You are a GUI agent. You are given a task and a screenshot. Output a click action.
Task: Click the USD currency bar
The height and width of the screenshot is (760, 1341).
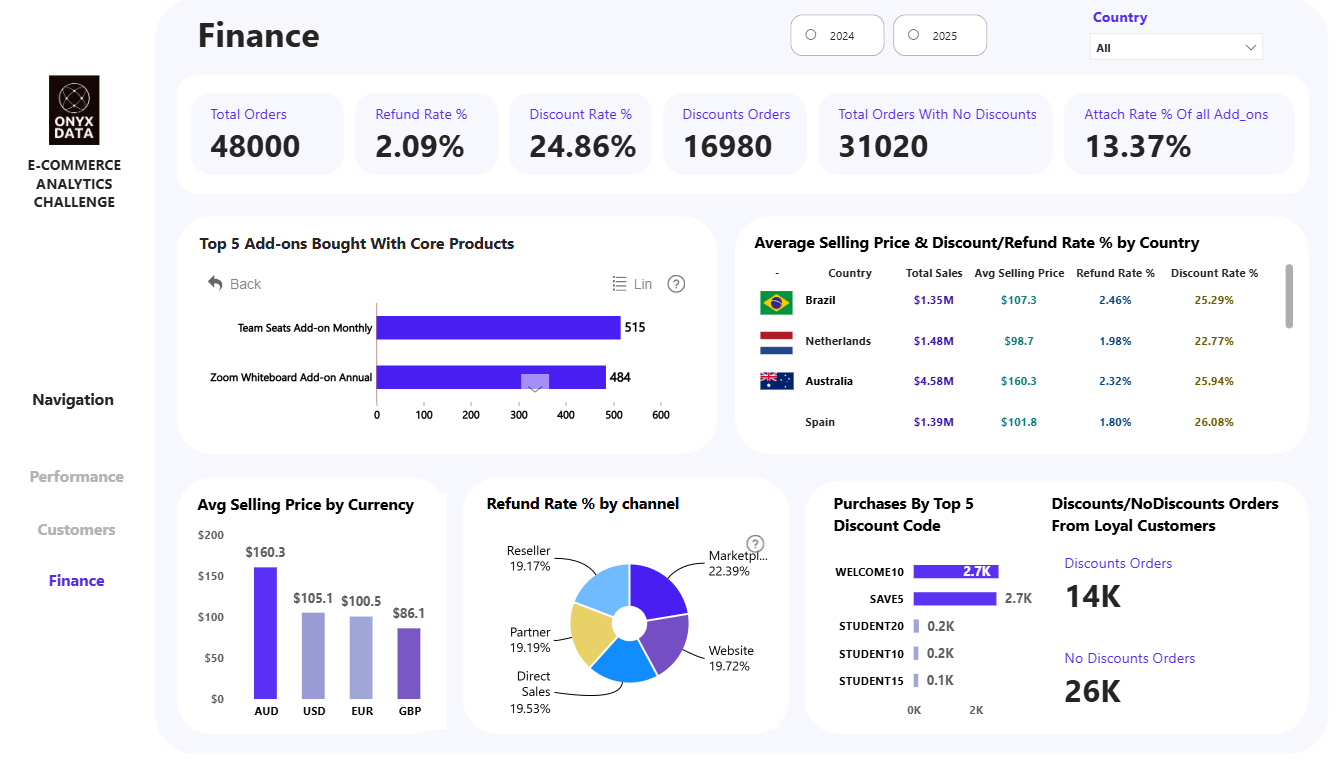pyautogui.click(x=313, y=656)
